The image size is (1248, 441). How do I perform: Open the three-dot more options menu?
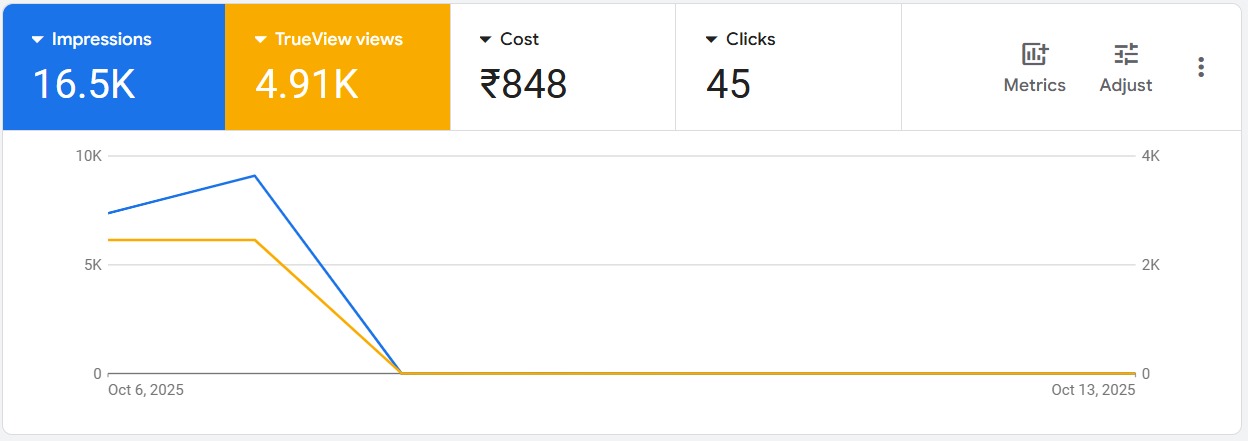(x=1201, y=67)
